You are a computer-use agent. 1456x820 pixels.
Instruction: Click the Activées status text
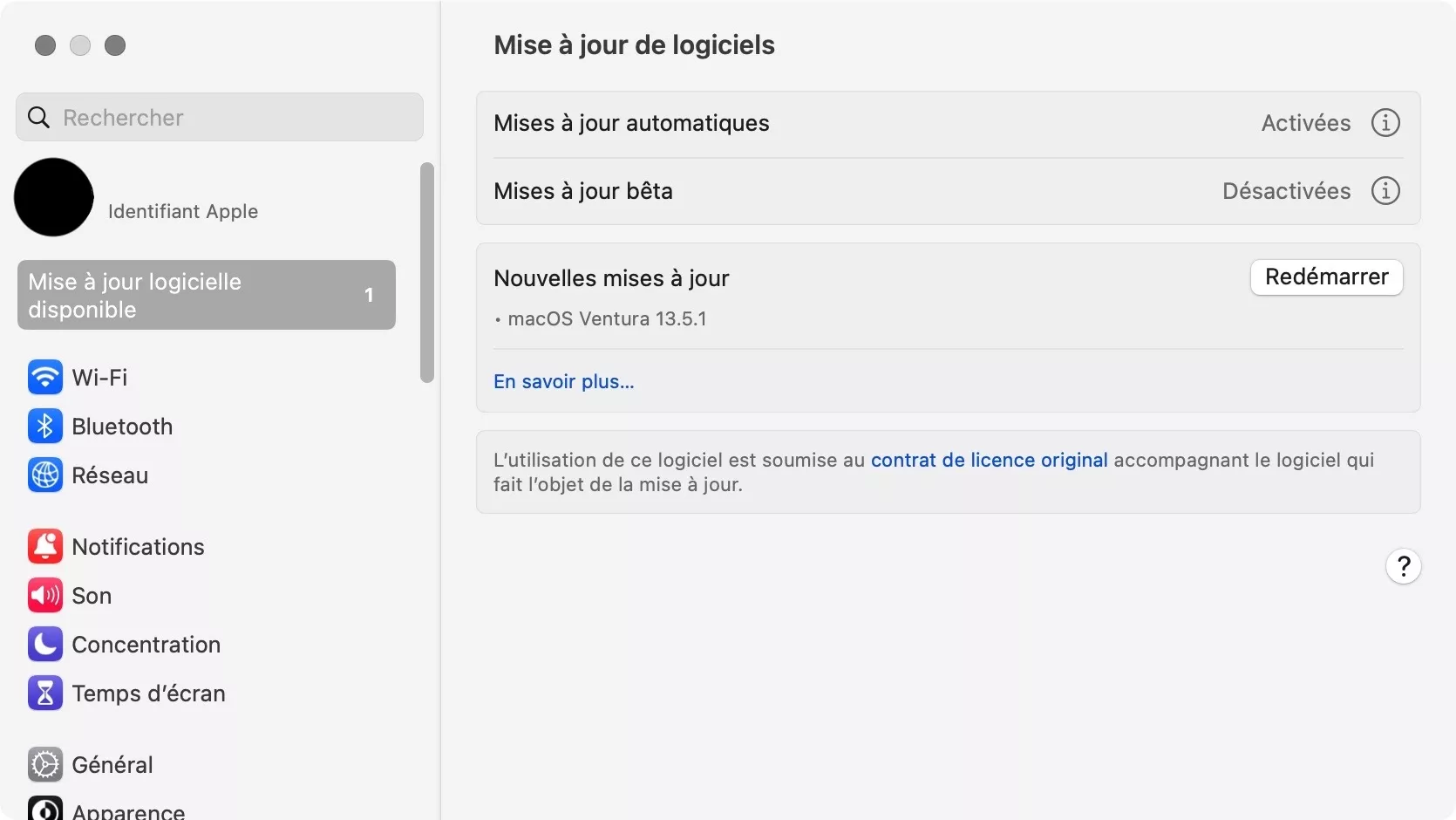click(x=1306, y=123)
